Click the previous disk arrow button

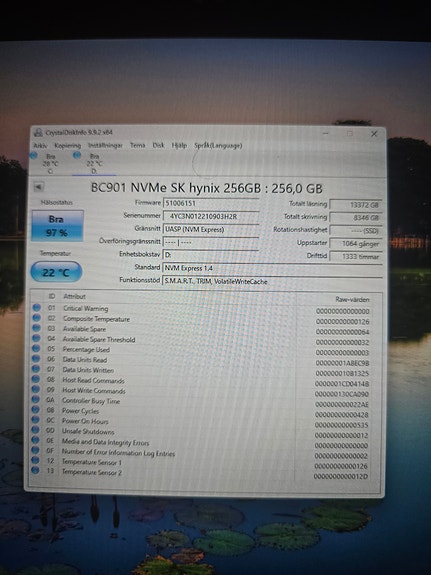(38, 187)
